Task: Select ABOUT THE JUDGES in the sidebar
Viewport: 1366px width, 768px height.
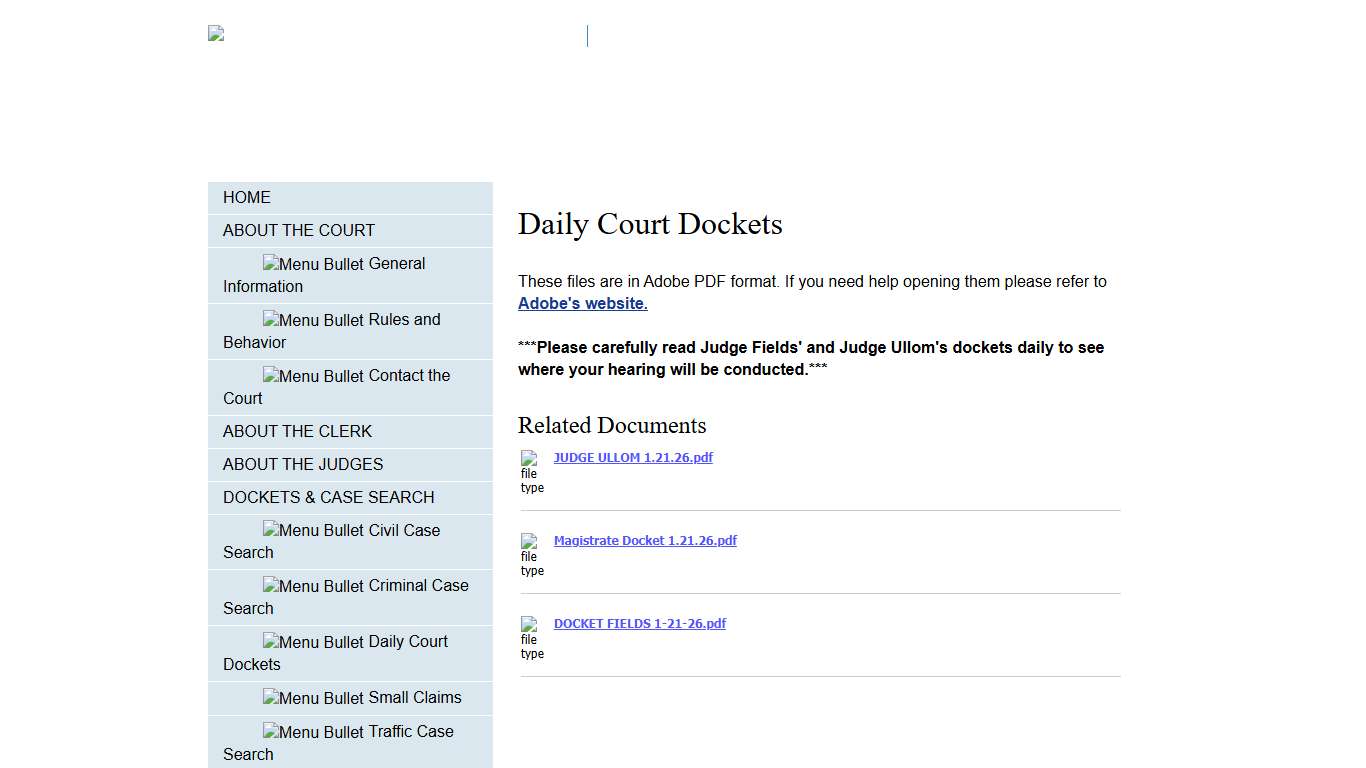Action: click(x=303, y=464)
